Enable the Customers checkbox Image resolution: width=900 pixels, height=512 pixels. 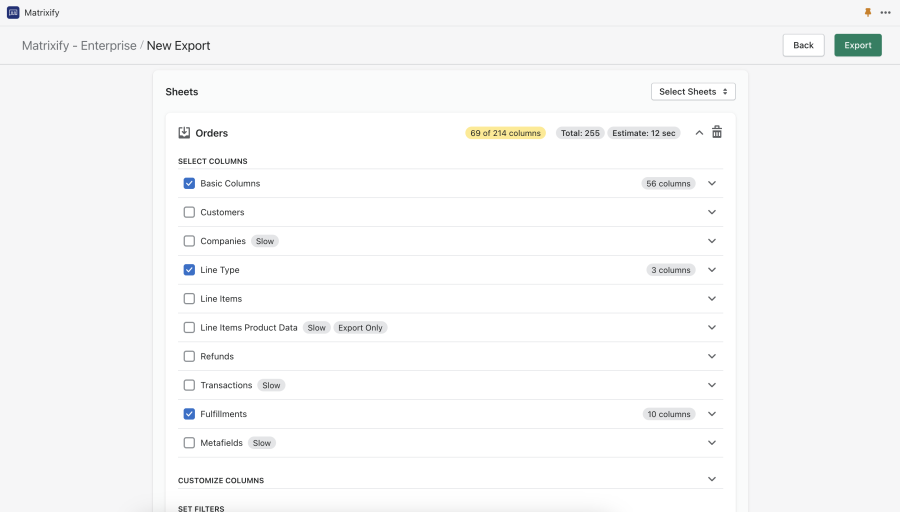(189, 212)
